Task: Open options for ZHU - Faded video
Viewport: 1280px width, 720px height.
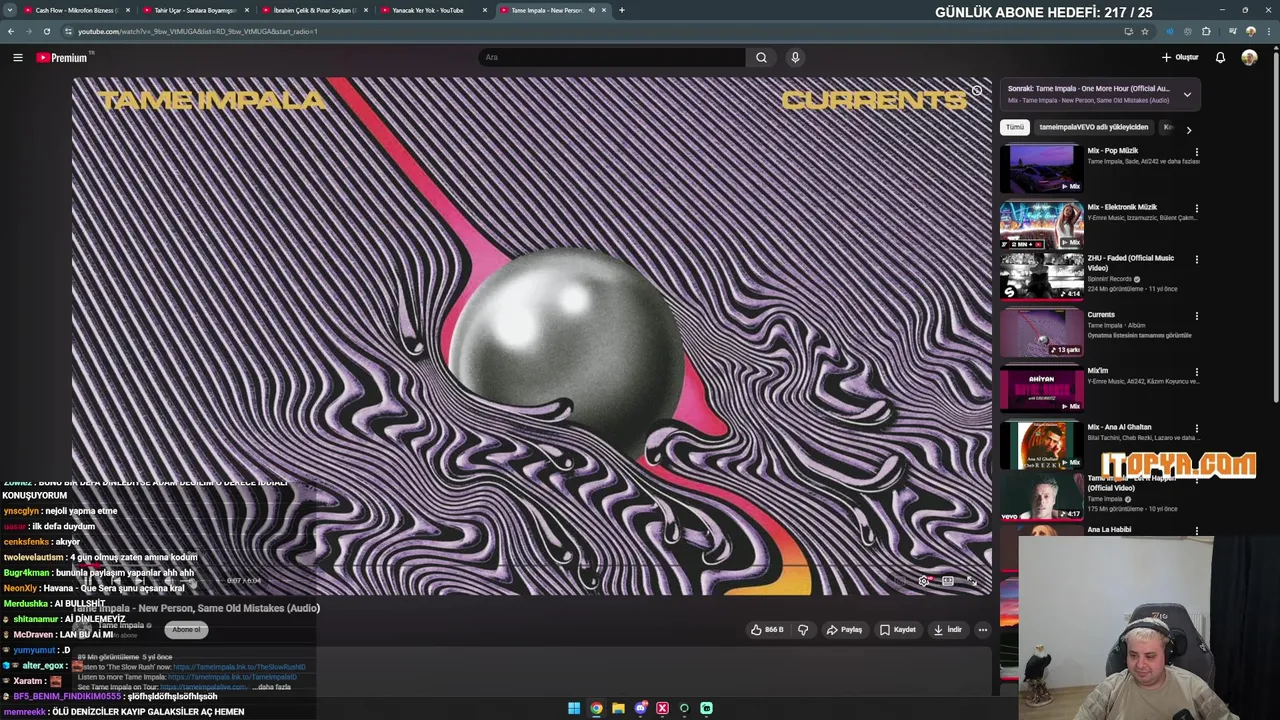Action: 1196,260
